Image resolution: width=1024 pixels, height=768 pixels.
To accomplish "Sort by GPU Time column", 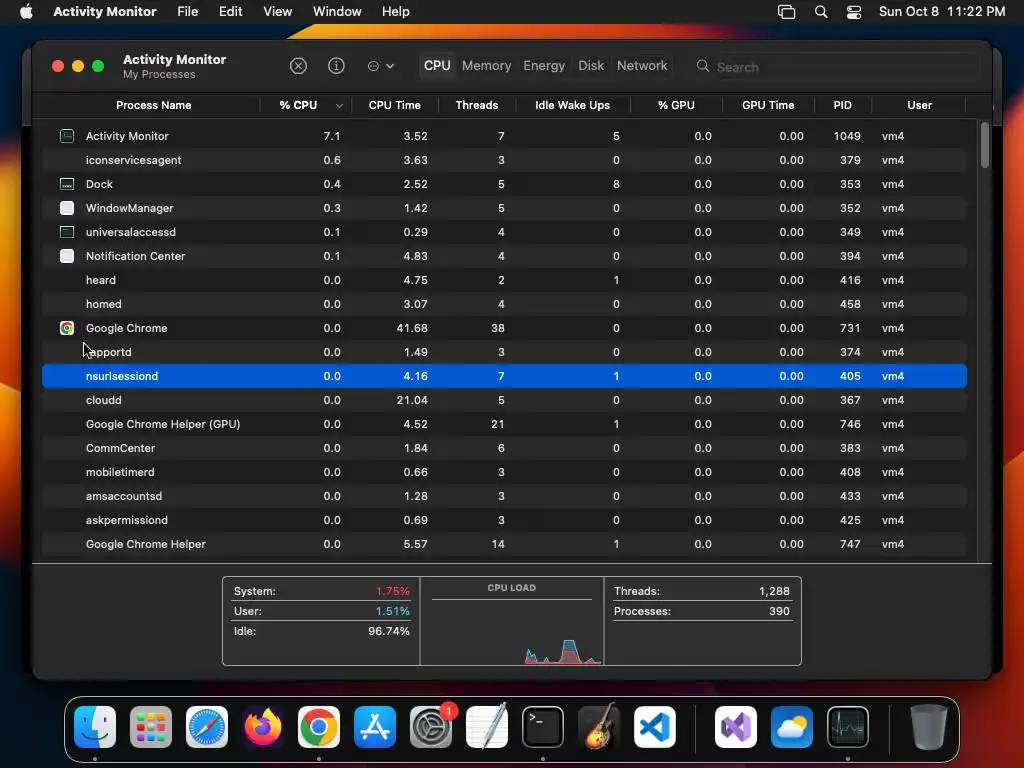I will tap(768, 105).
